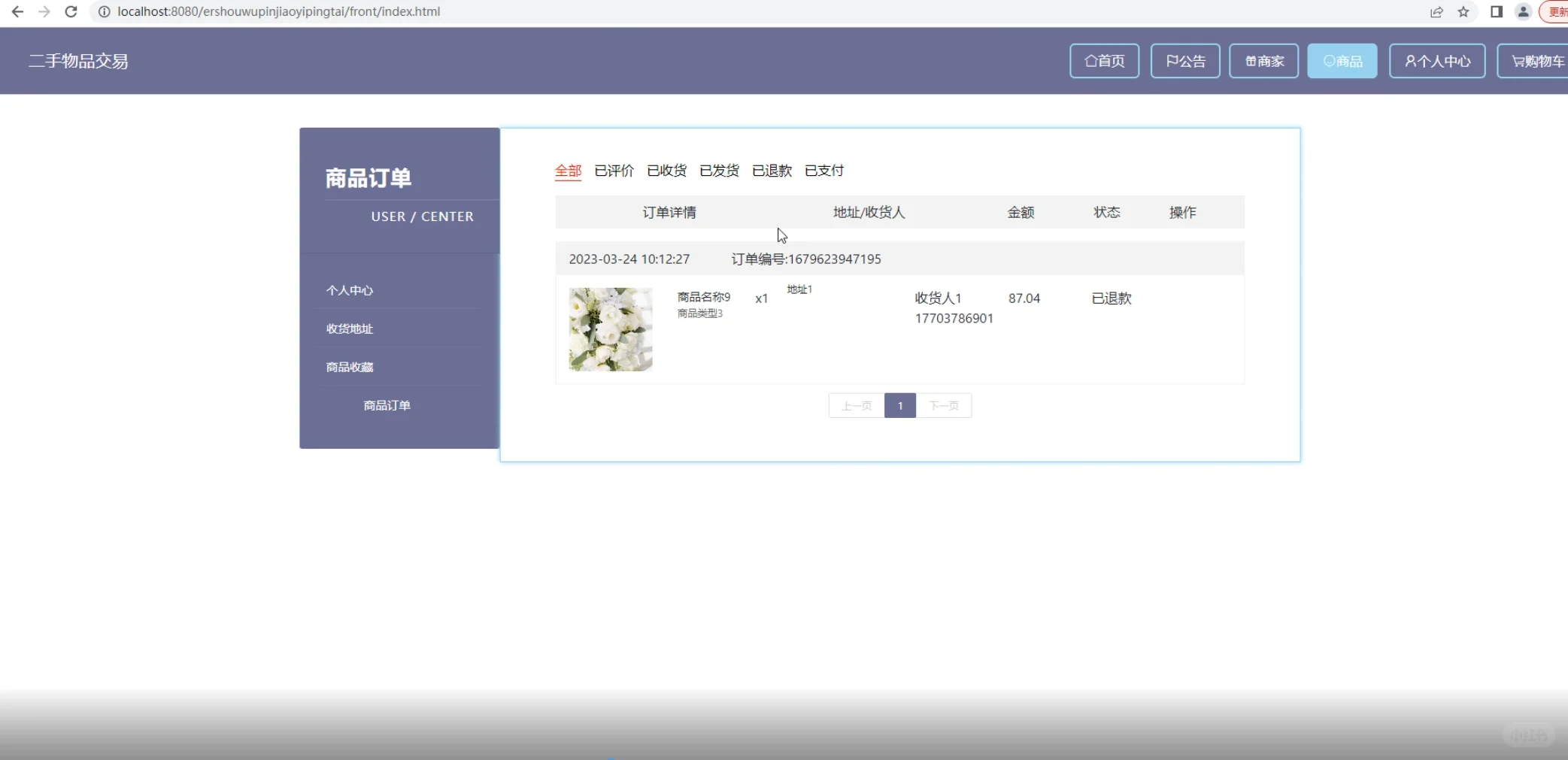1568x760 pixels.
Task: Bookmark the page using the star icon
Action: click(1463, 12)
